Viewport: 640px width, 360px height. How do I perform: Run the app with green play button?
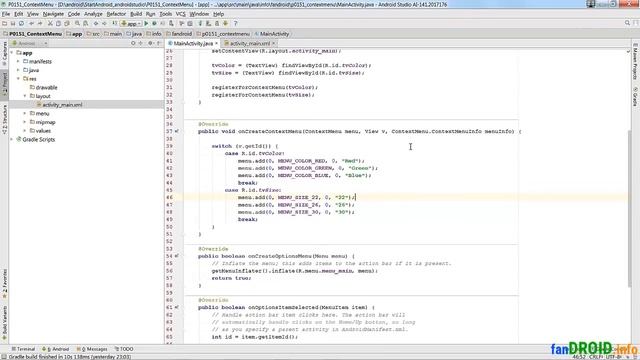[146, 24]
